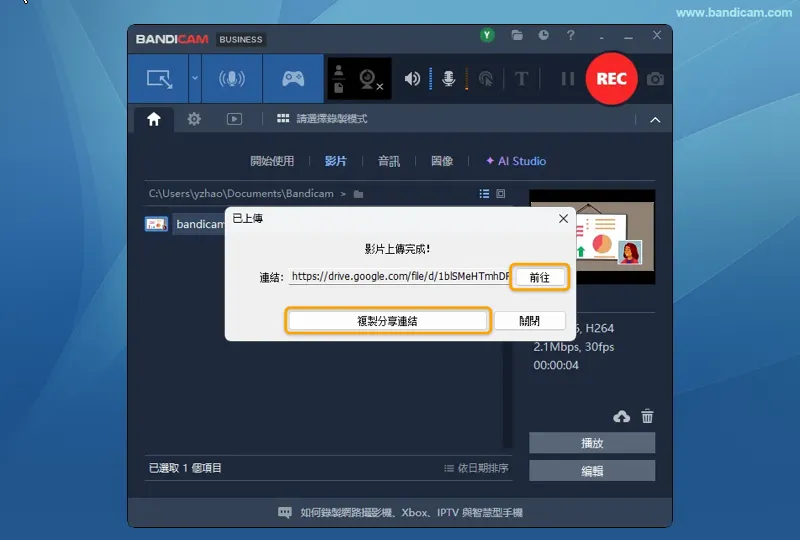The height and width of the screenshot is (540, 800).
Task: Toggle the webcam overlay icon
Action: (371, 79)
